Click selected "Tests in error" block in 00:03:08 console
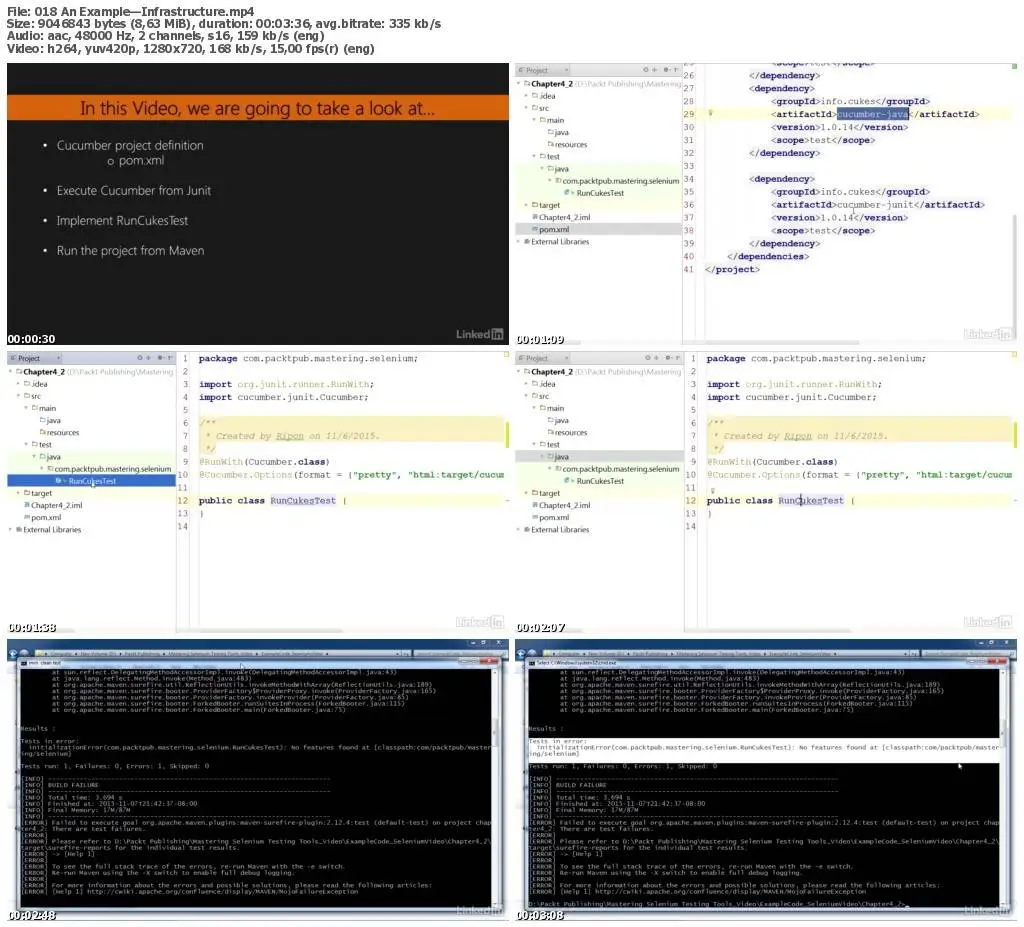This screenshot has height=927, width=1024. 764,750
